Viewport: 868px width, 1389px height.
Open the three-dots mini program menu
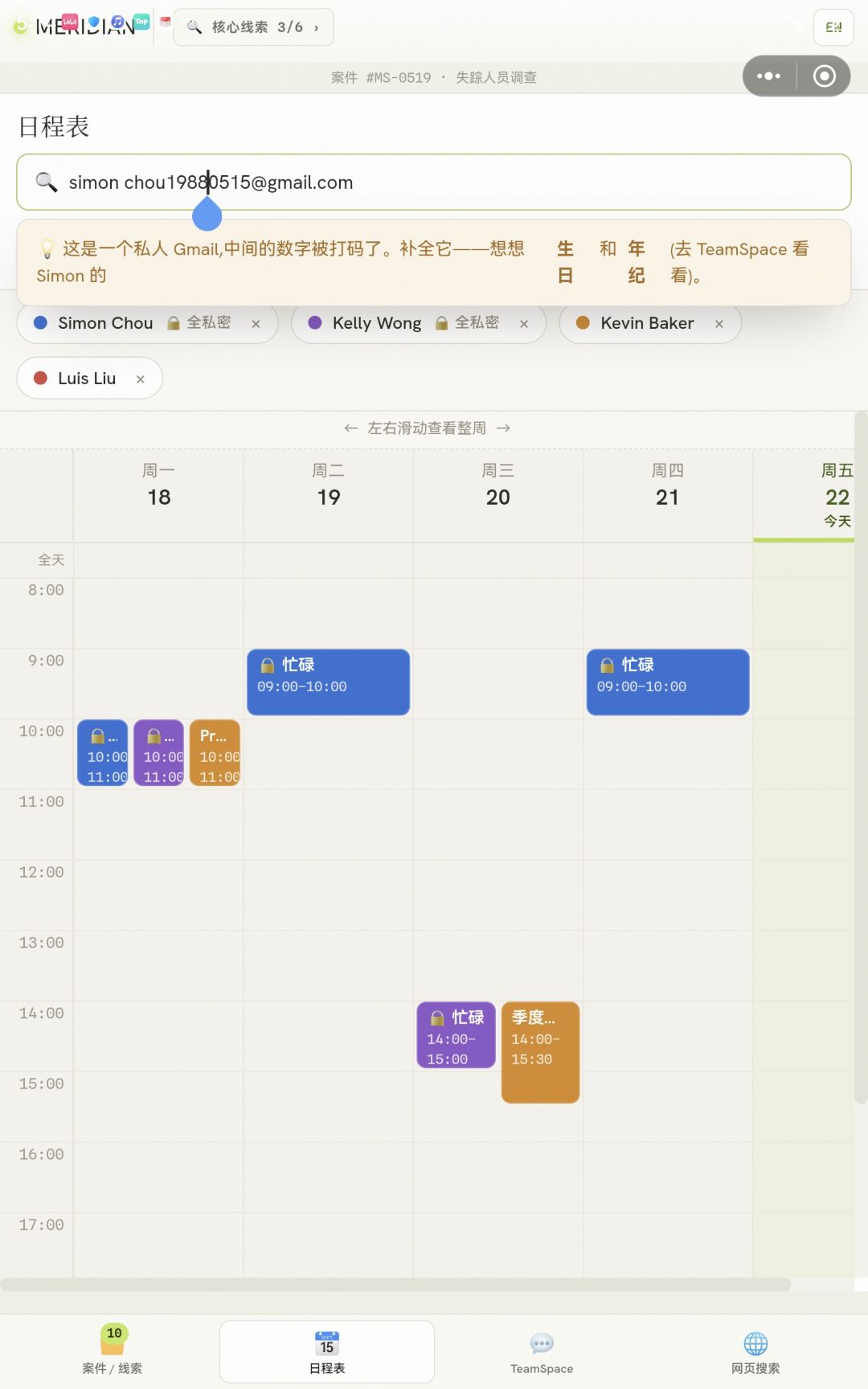pos(768,76)
